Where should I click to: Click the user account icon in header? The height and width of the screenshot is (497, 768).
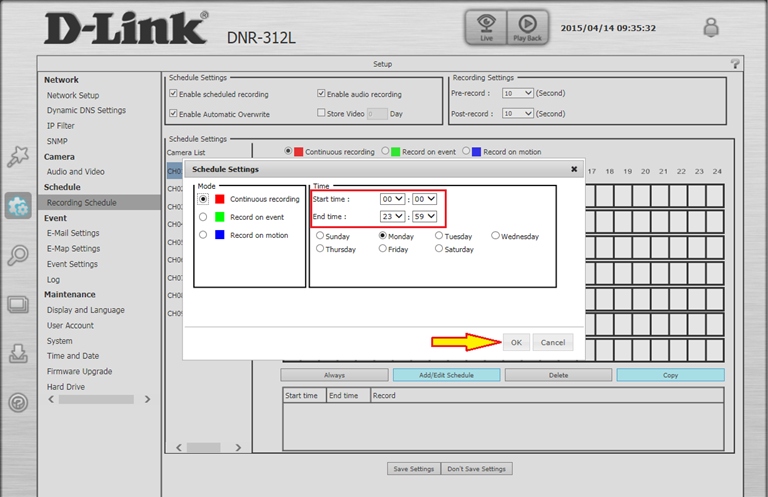click(x=711, y=28)
